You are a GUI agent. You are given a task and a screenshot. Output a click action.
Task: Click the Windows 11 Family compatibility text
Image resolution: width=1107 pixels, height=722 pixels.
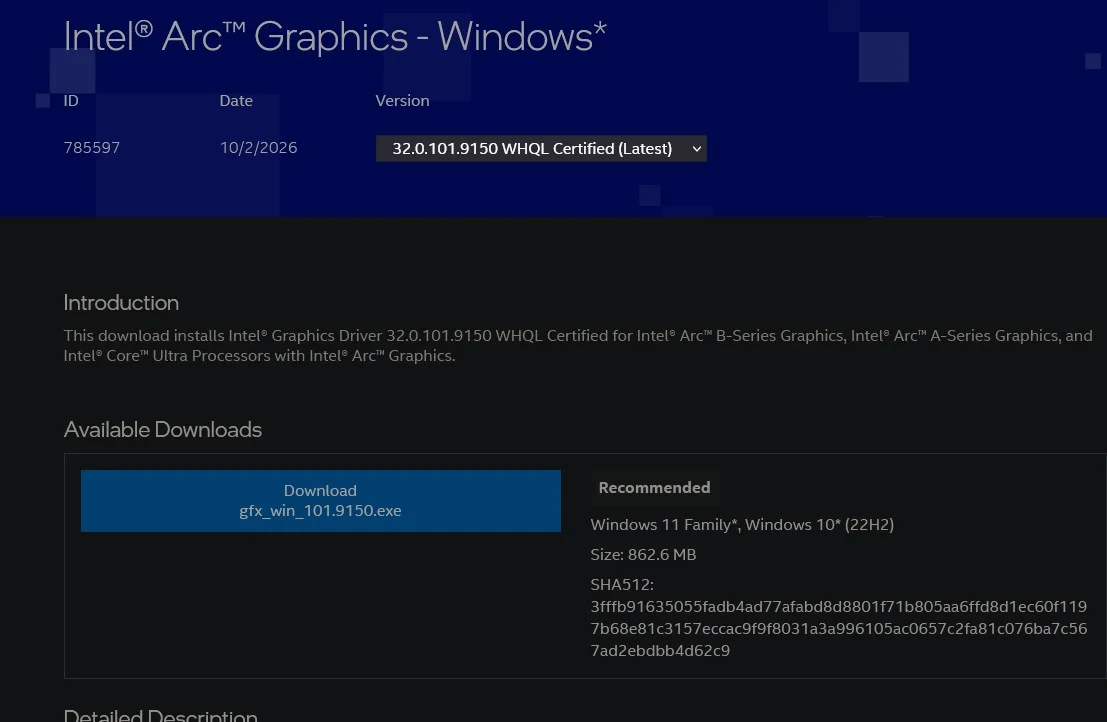pos(742,524)
